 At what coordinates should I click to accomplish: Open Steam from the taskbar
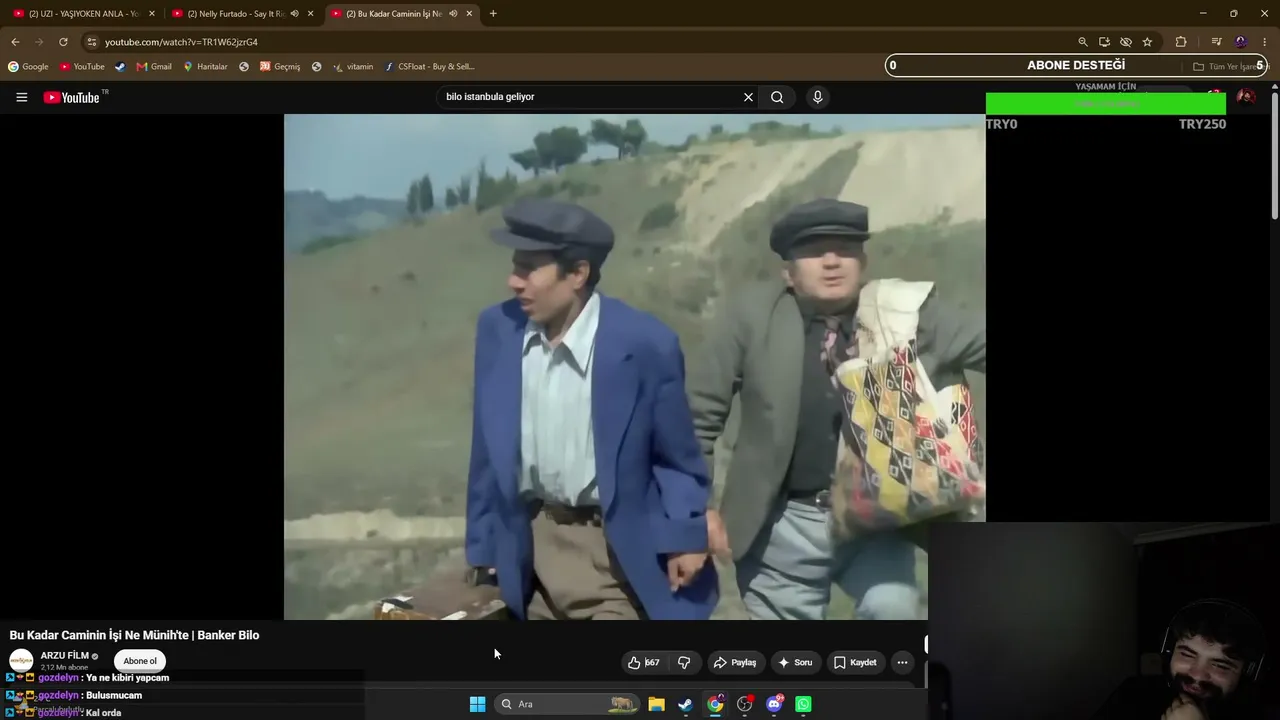pyautogui.click(x=685, y=704)
